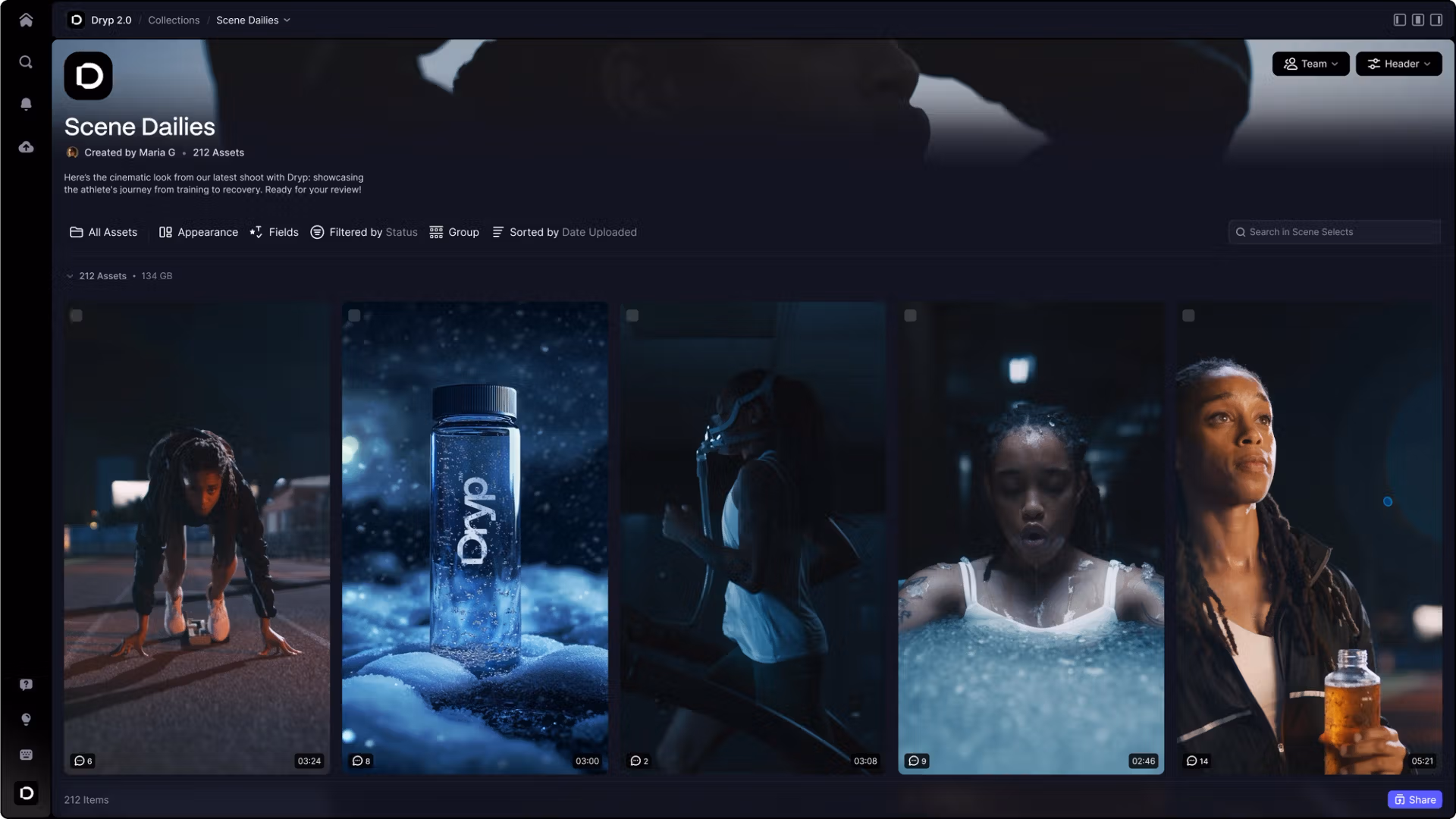The width and height of the screenshot is (1456, 819).
Task: Click the Share button
Action: pos(1414,799)
